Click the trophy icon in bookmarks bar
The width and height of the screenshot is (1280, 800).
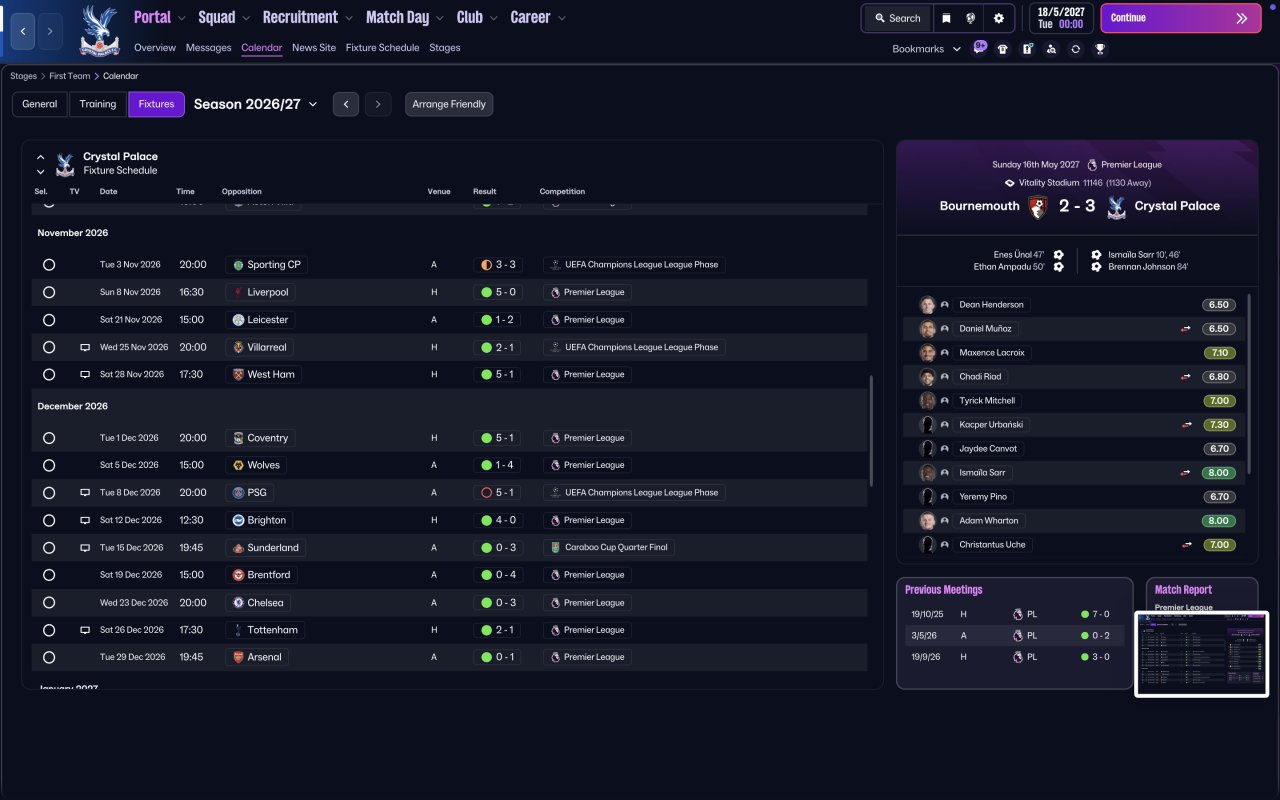tap(1100, 49)
